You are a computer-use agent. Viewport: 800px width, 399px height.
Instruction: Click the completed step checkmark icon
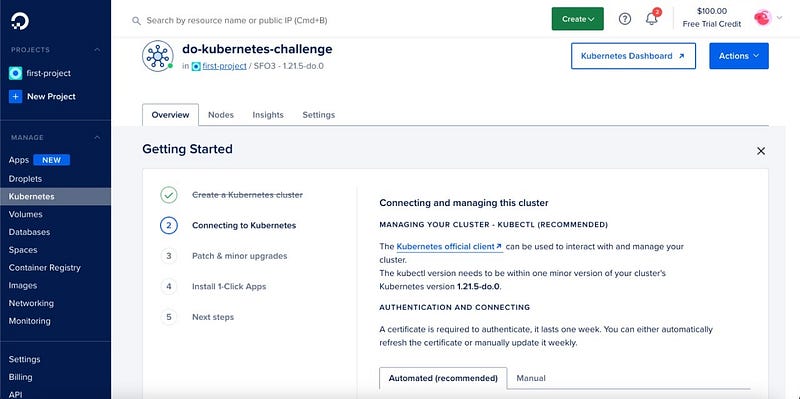click(x=168, y=195)
